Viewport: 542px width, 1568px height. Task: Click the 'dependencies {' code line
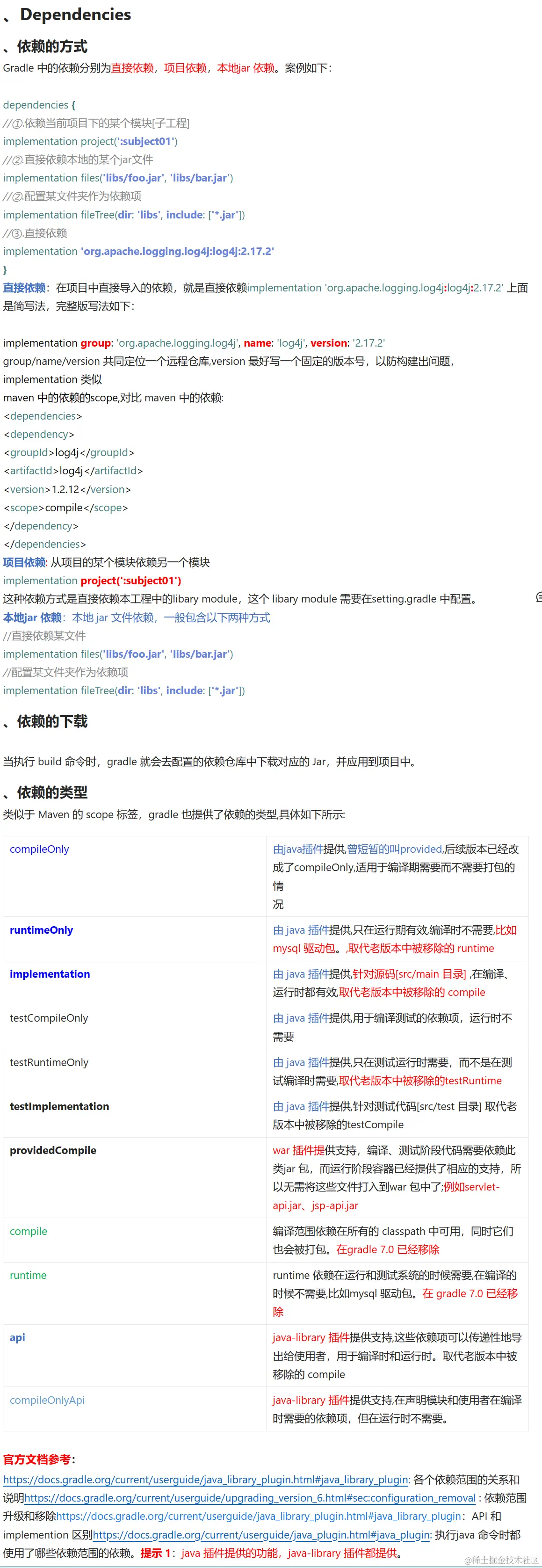[39, 105]
